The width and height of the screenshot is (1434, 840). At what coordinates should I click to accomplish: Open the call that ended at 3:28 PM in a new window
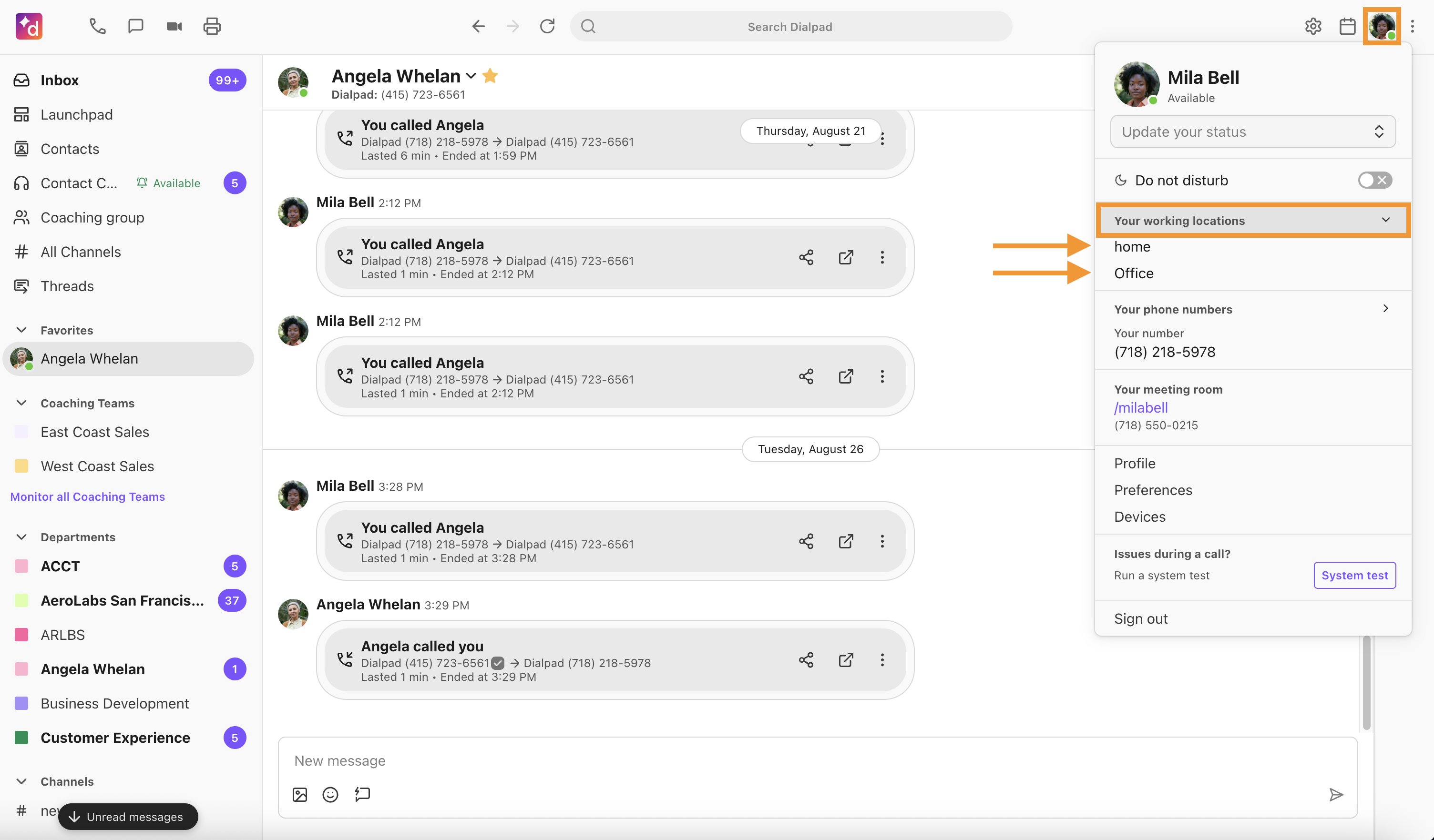pyautogui.click(x=846, y=541)
